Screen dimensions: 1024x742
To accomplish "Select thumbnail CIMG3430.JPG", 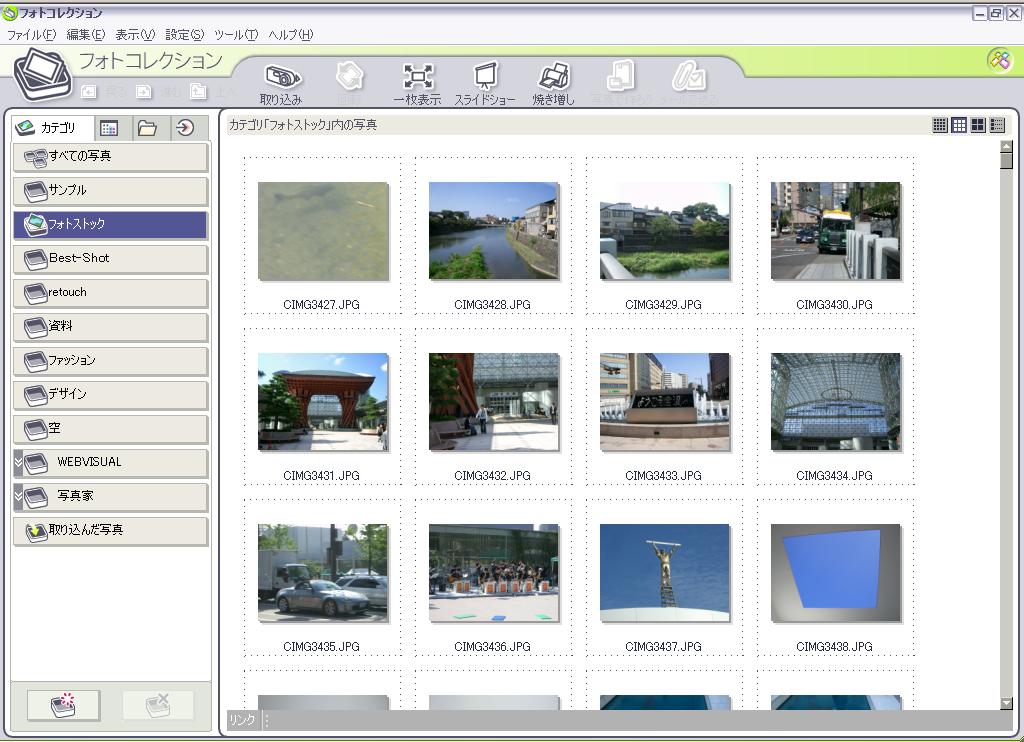I will [x=836, y=231].
